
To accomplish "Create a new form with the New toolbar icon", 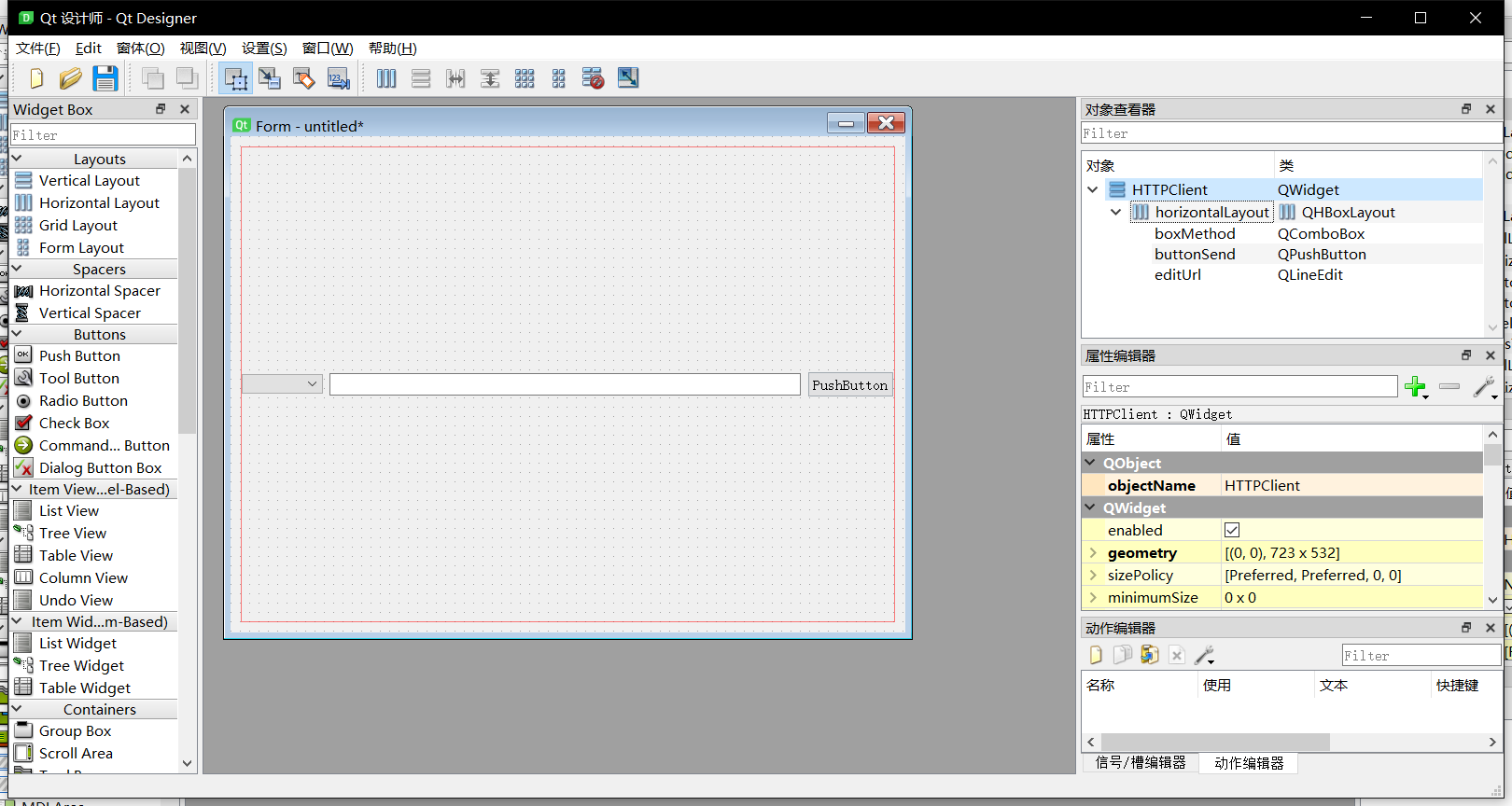I will click(x=36, y=78).
